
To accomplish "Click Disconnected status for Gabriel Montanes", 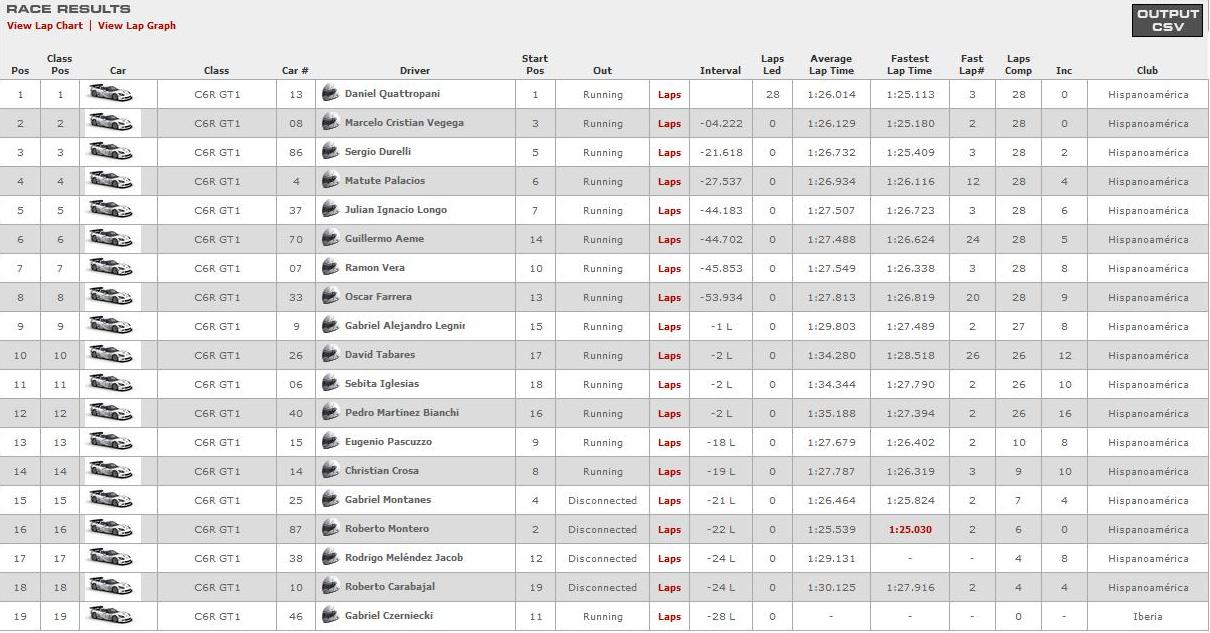I will 602,501.
